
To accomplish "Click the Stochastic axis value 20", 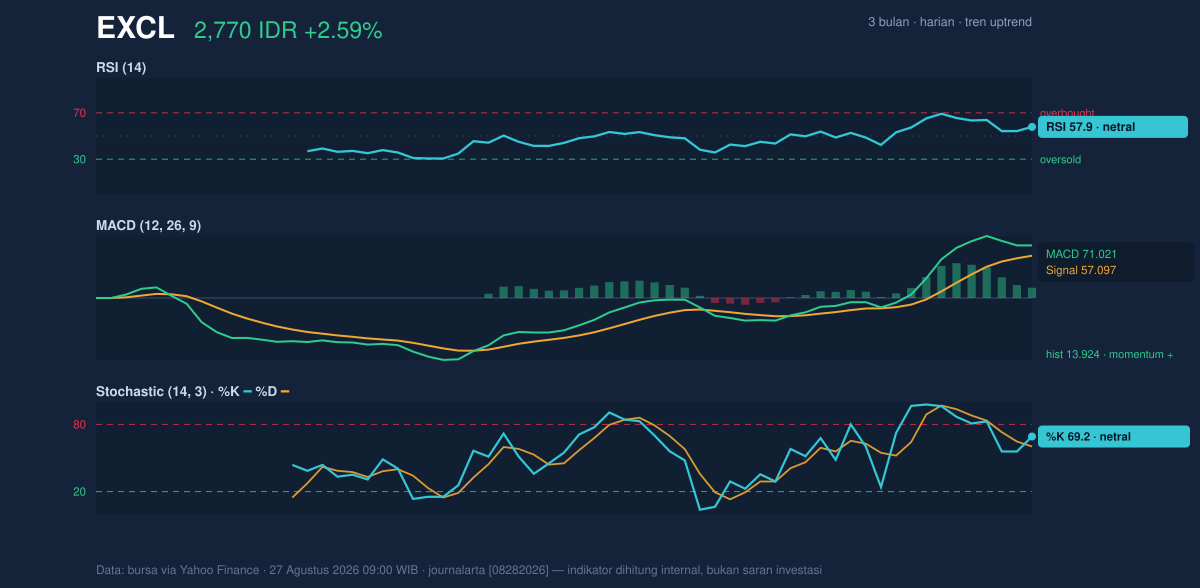I will click(79, 491).
